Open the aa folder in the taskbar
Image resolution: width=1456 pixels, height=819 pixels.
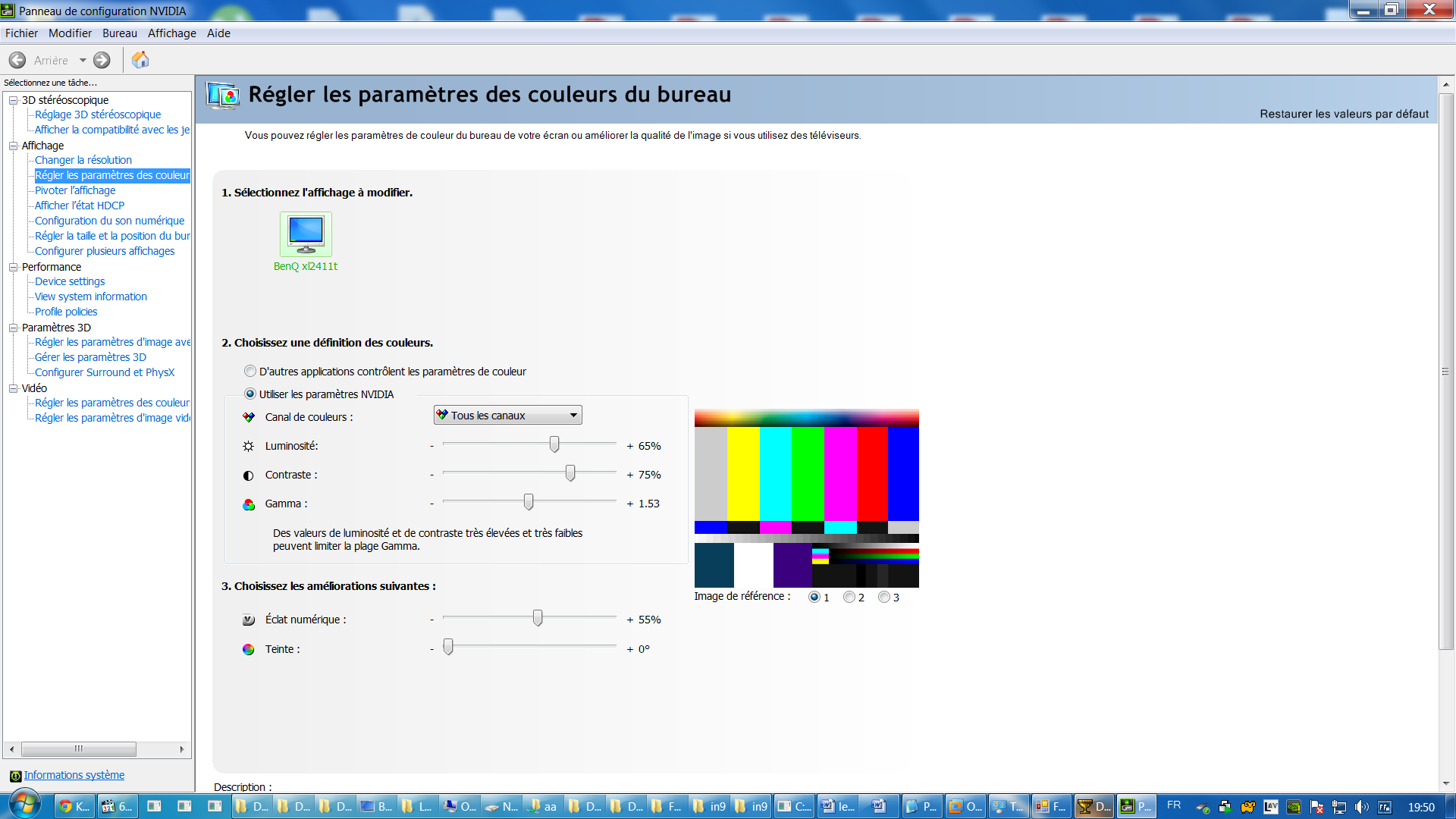click(x=542, y=806)
